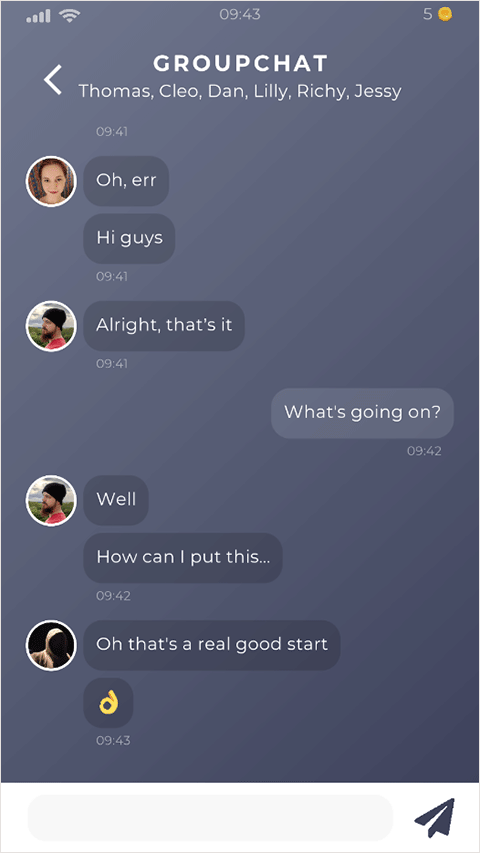Select the 'How can I put this...' message

pyautogui.click(x=183, y=558)
